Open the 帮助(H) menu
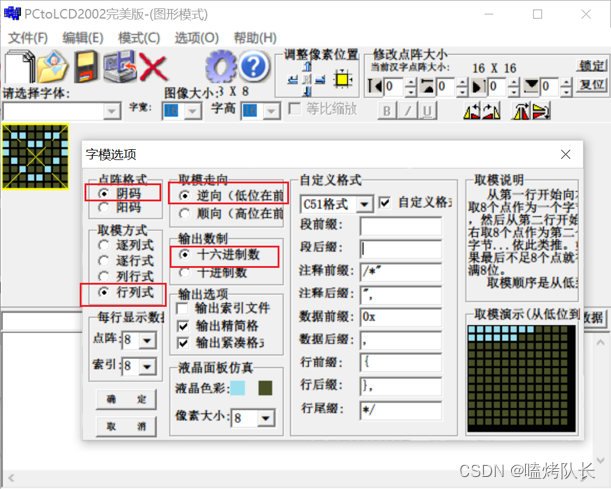The width and height of the screenshot is (611, 489). (x=255, y=38)
